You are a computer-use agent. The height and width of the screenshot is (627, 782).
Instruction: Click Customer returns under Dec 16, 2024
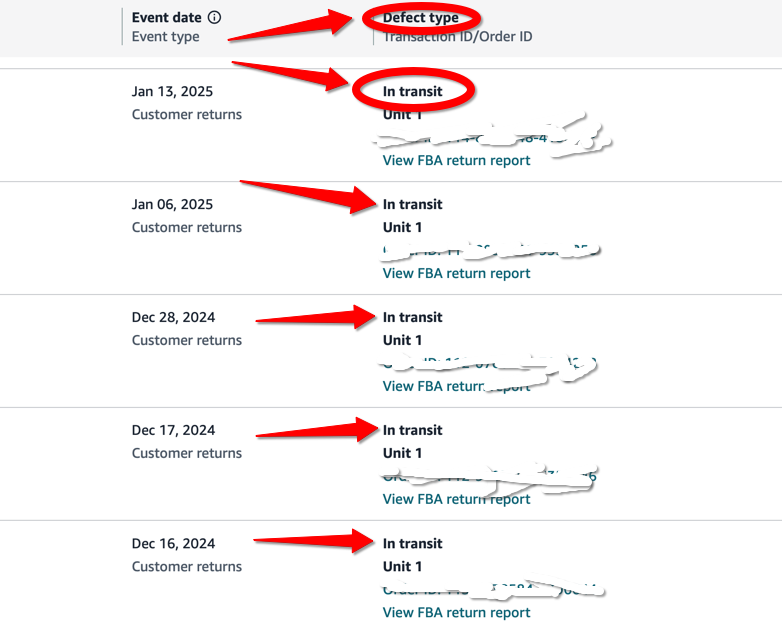click(187, 566)
